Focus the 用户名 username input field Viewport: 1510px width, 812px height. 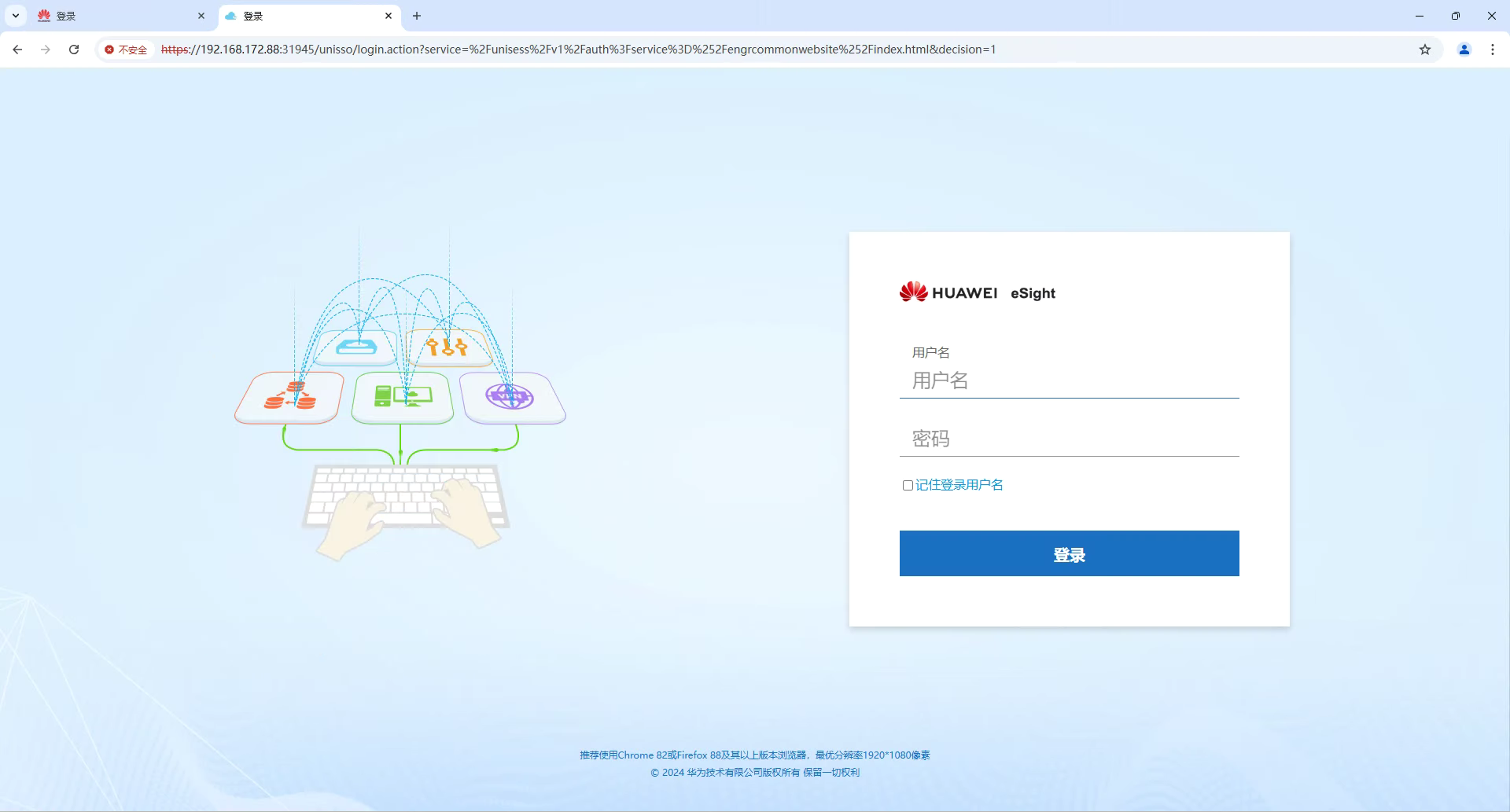1069,381
